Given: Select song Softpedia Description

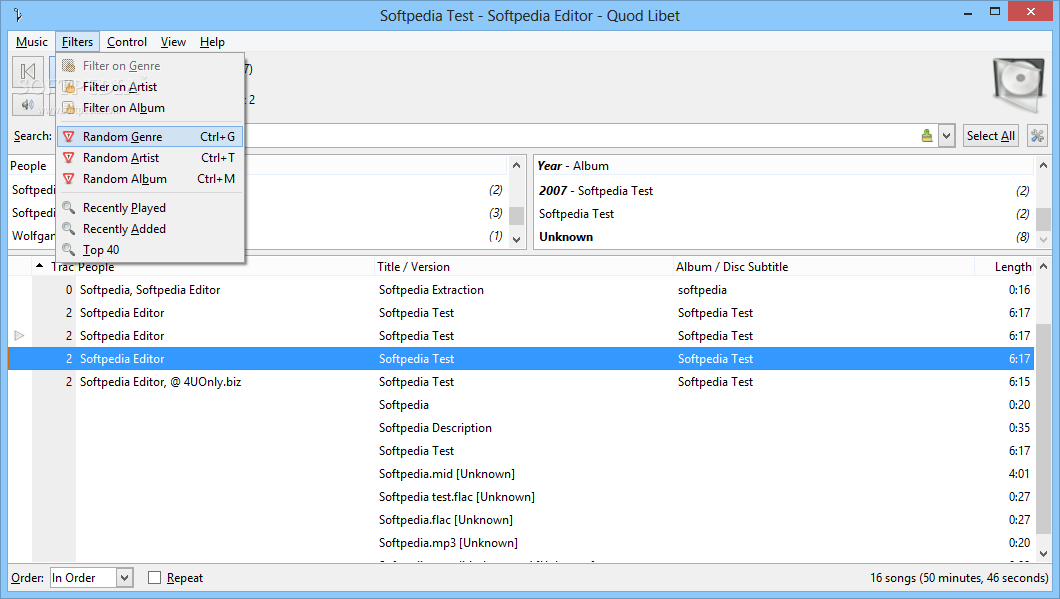Looking at the screenshot, I should (x=521, y=427).
